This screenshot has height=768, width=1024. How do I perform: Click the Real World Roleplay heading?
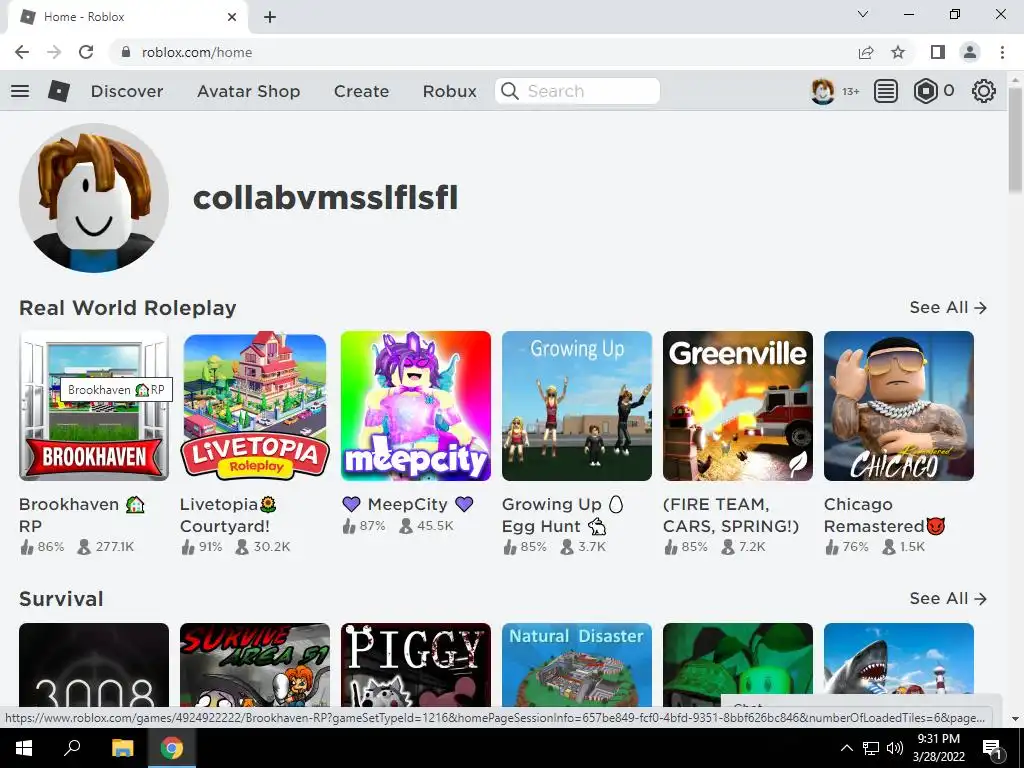[127, 308]
